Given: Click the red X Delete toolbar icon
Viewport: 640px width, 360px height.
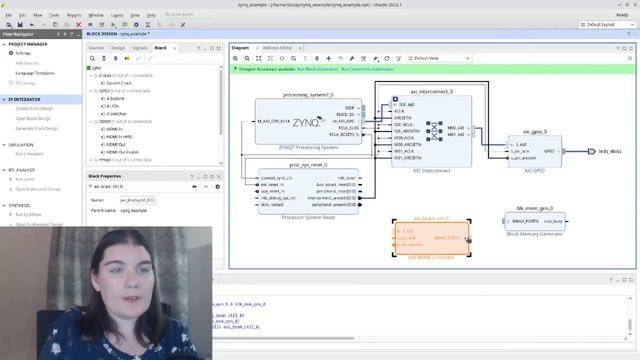Looking at the screenshot, I should click(78, 25).
